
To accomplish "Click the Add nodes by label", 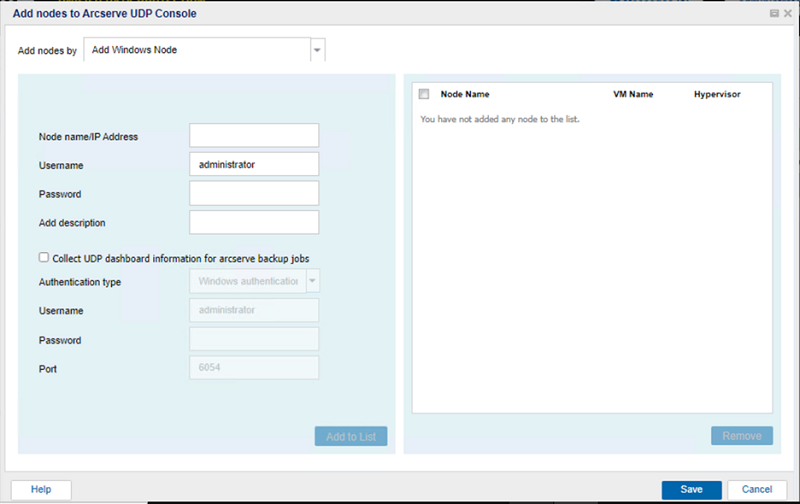I will pyautogui.click(x=47, y=51).
